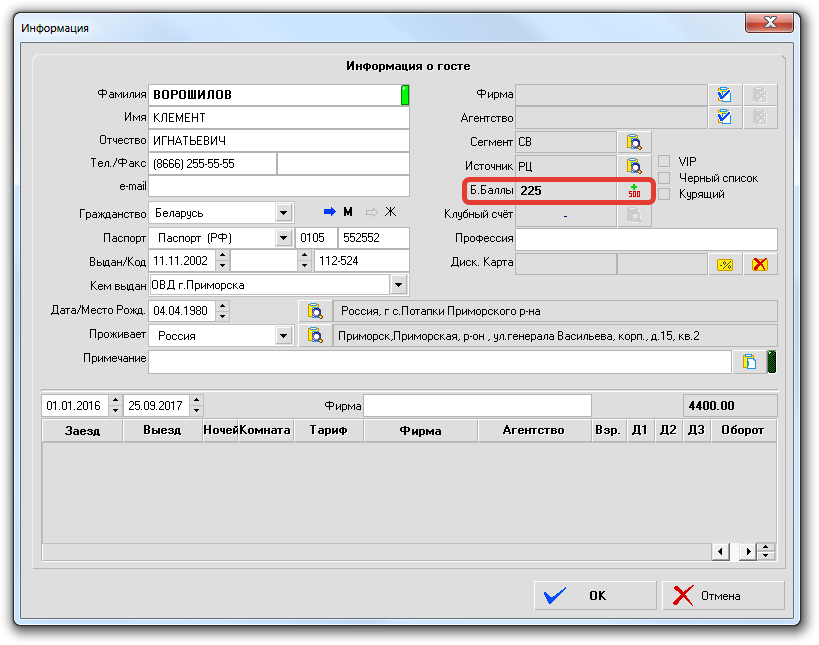Enable the VIP checkbox

664,162
